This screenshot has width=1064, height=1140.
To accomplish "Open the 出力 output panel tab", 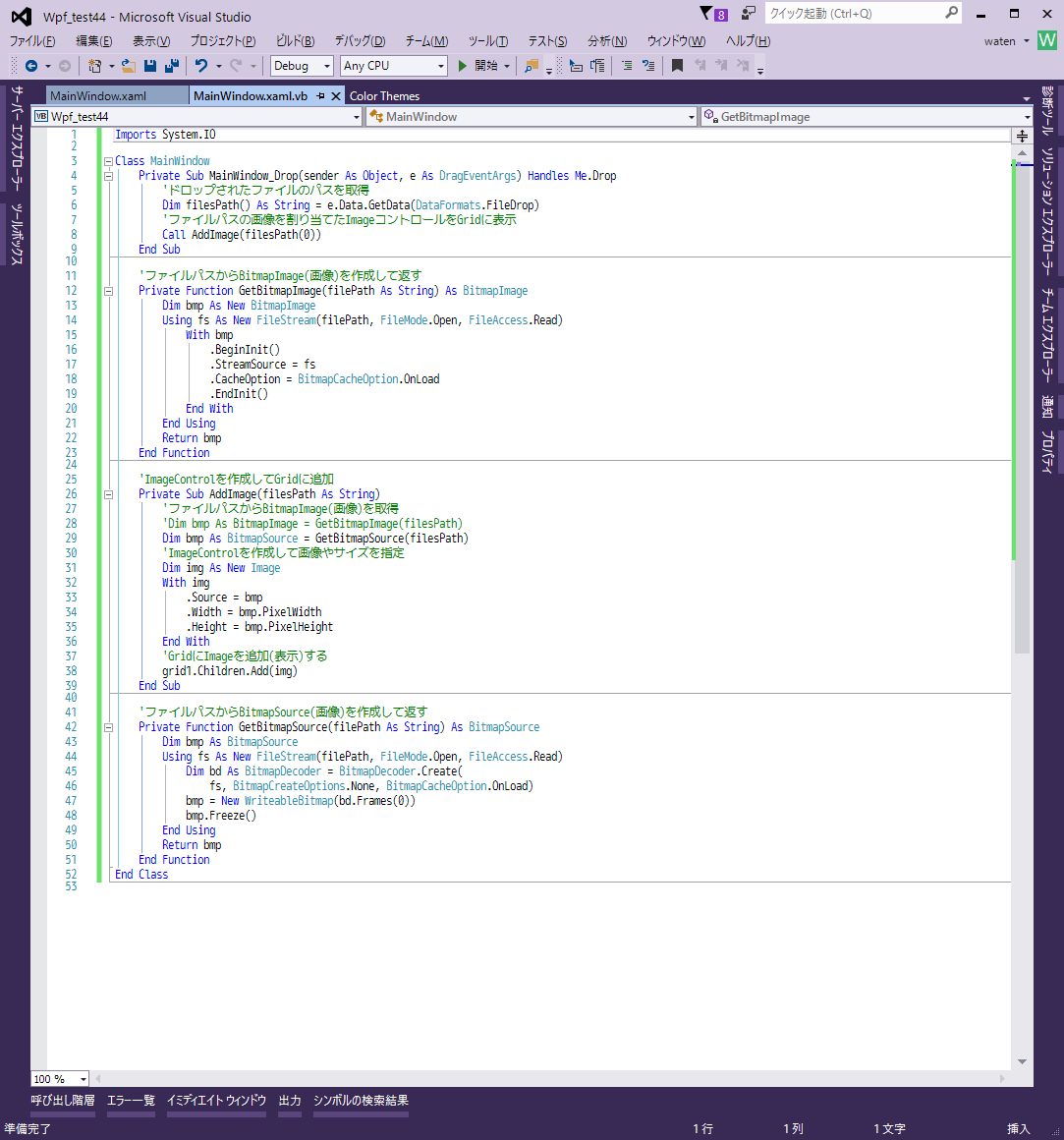I will click(290, 1101).
